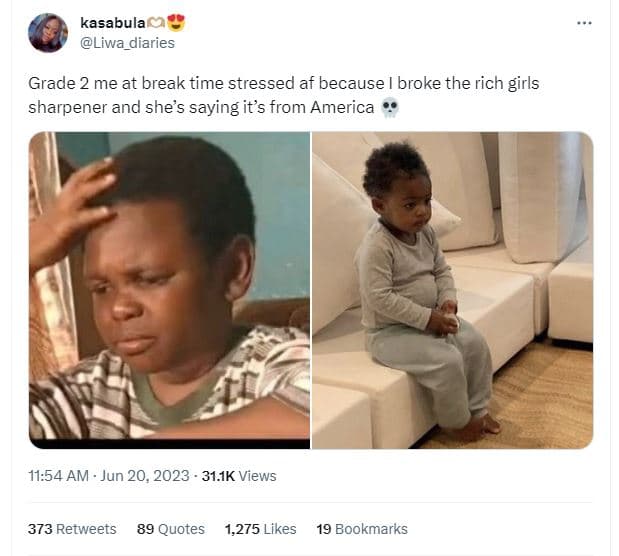Image resolution: width=619 pixels, height=556 pixels.
Task: View the 31.1K Views analytics
Action: point(239,476)
